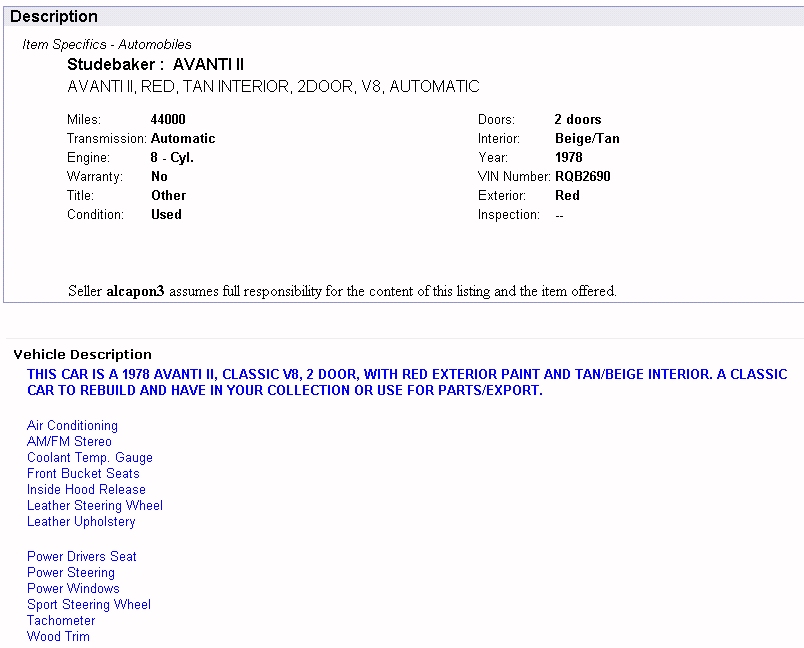Click the Power Windows feature
This screenshot has width=804, height=648.
[73, 589]
